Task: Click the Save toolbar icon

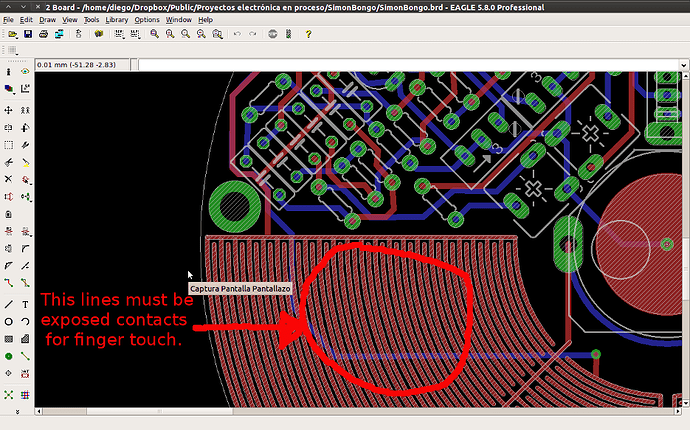Action: coord(28,34)
